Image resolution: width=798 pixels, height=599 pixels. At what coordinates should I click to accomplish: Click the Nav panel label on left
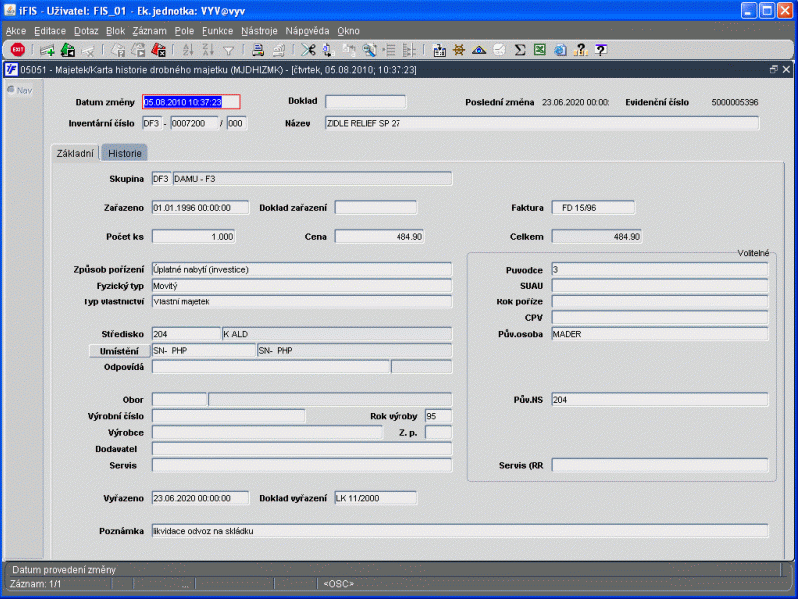click(x=20, y=90)
